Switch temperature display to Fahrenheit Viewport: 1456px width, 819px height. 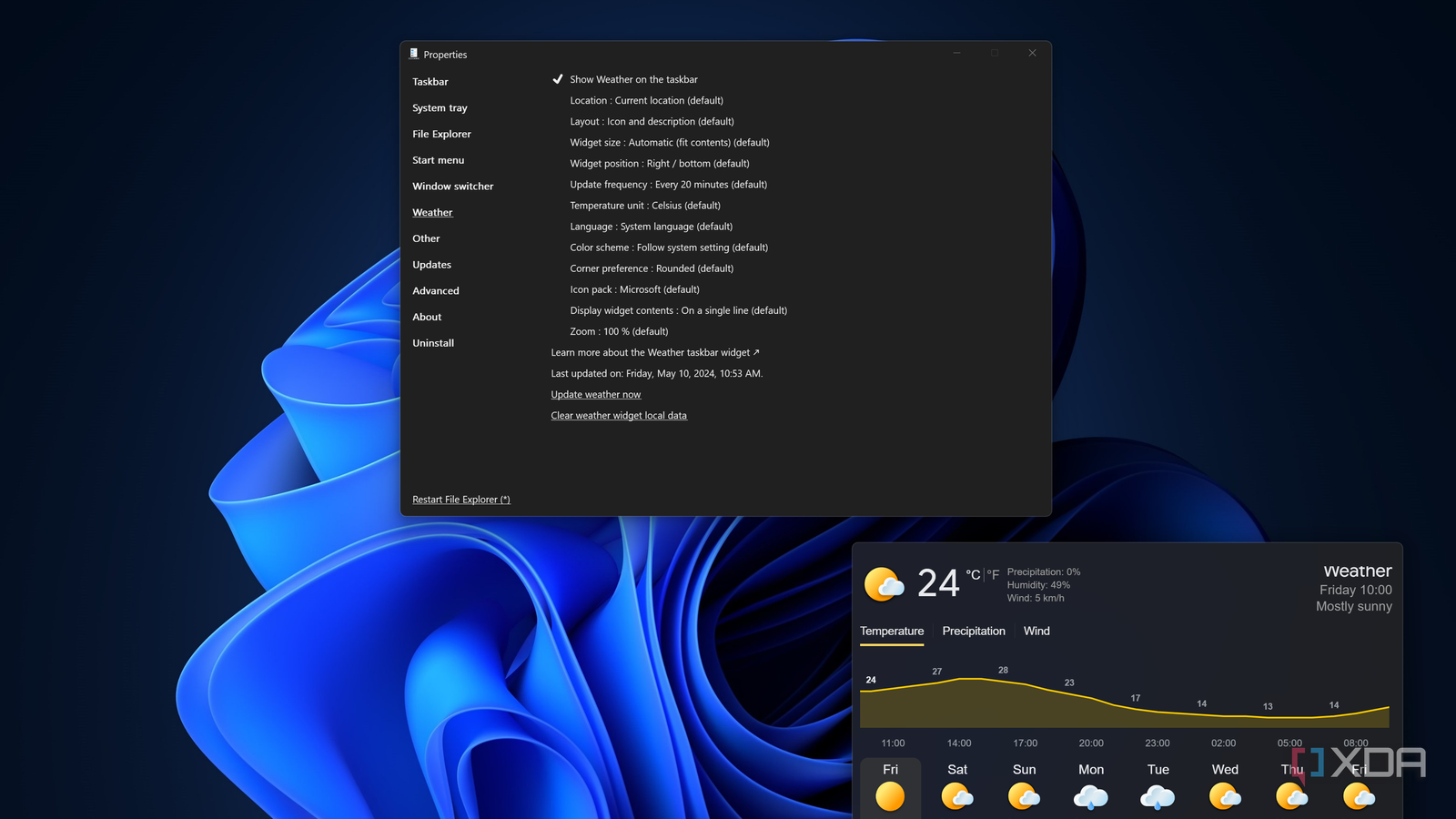[992, 574]
